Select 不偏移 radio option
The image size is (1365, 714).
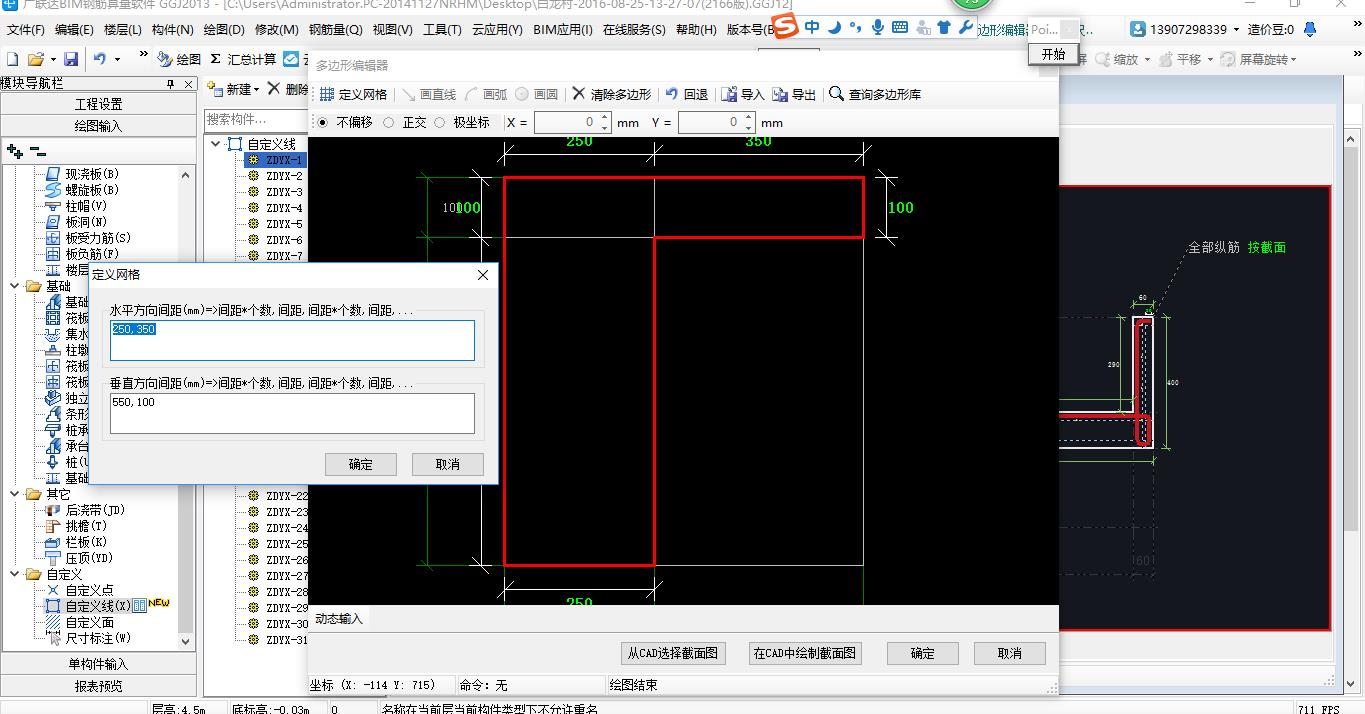344,122
